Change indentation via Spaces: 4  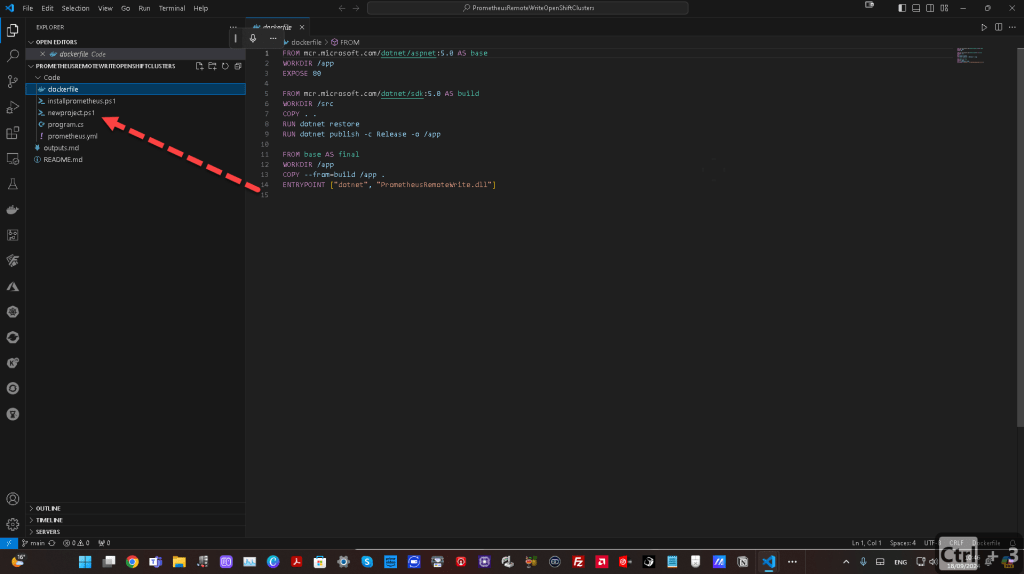(x=903, y=543)
